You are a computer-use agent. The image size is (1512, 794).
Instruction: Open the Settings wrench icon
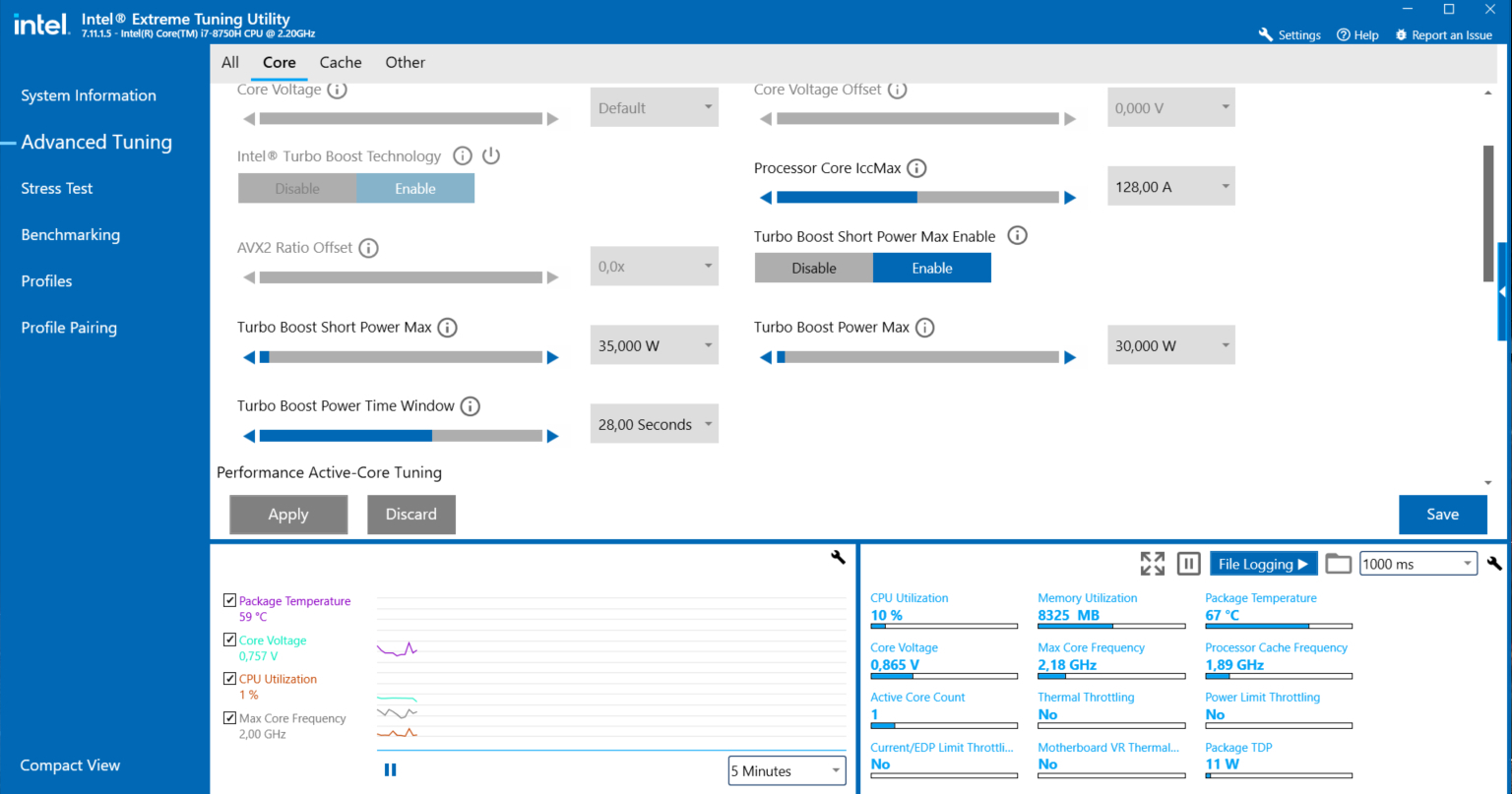click(1266, 35)
